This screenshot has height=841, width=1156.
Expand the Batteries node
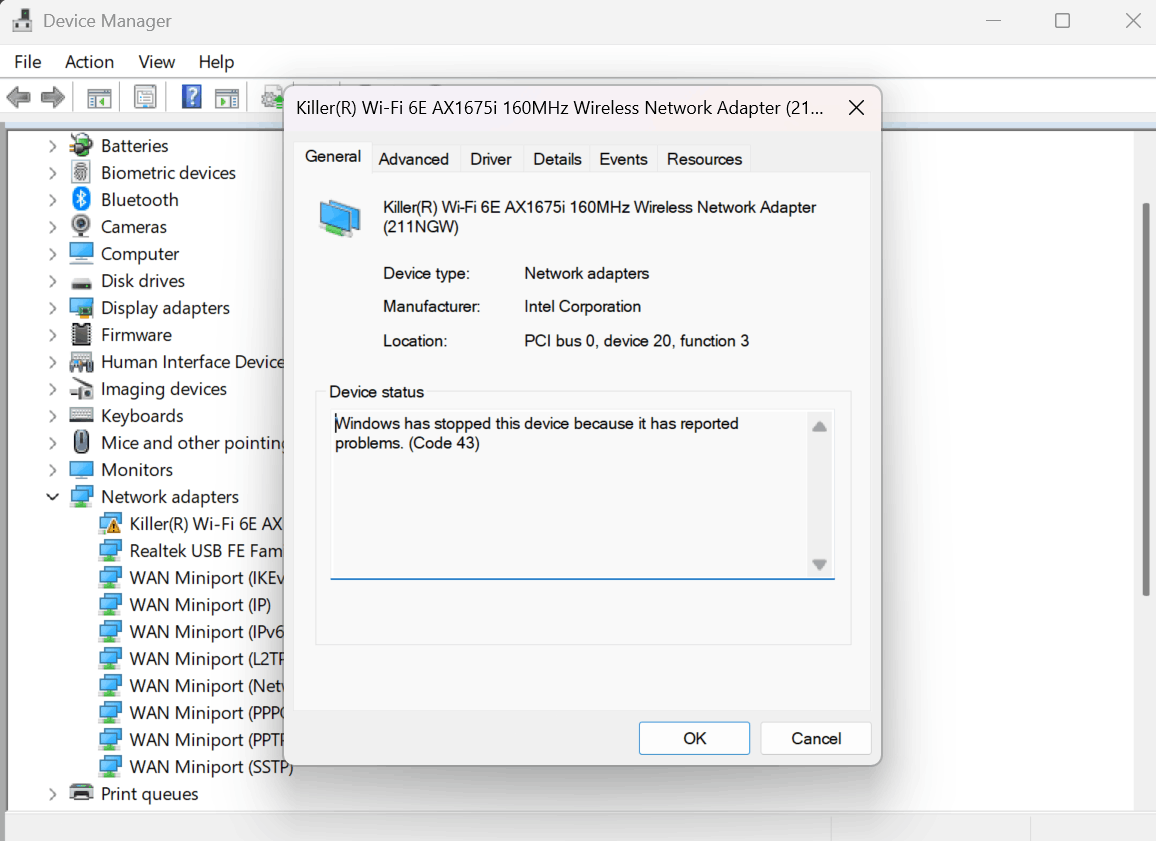52,146
